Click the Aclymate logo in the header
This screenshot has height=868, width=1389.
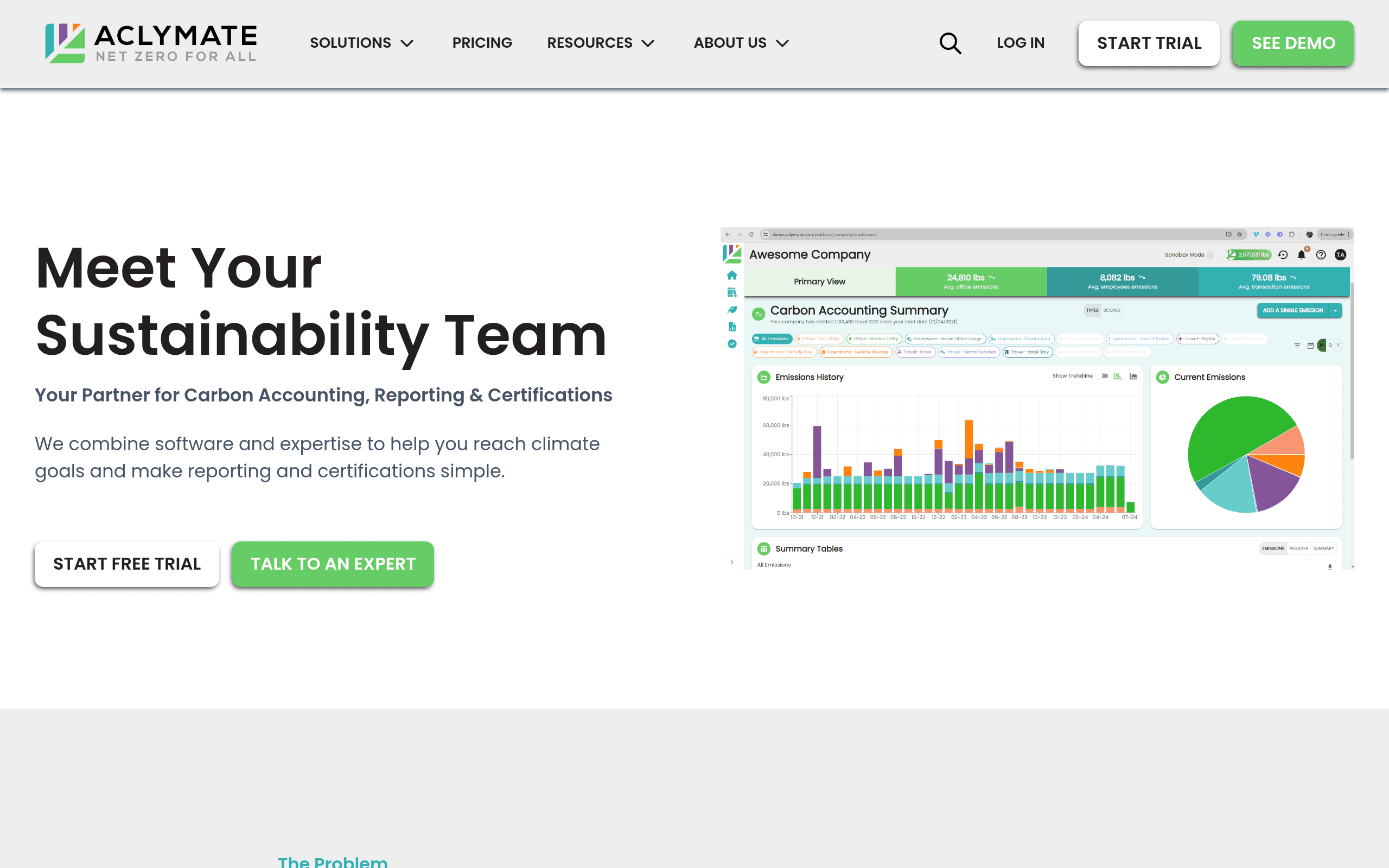151,43
